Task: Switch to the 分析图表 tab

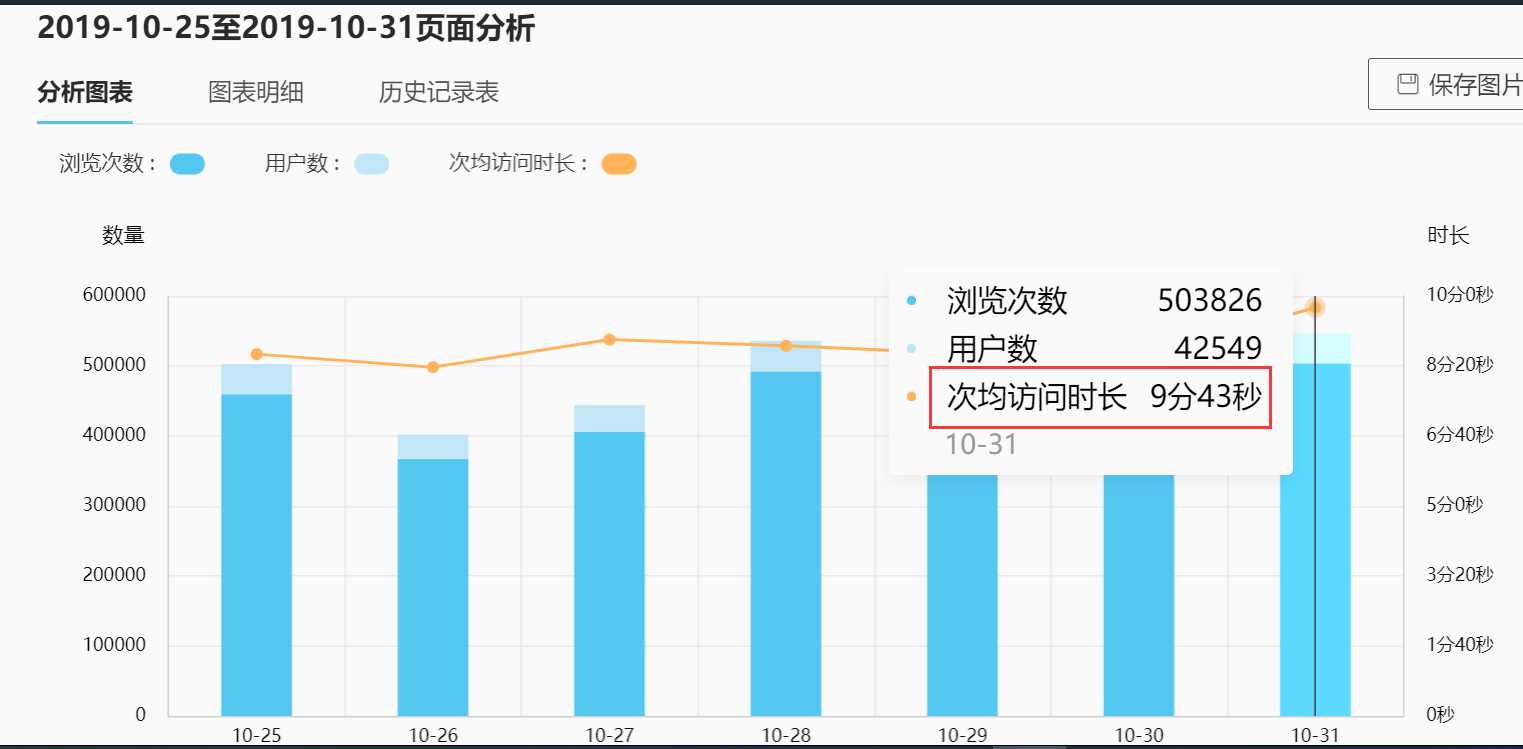Action: (x=85, y=93)
